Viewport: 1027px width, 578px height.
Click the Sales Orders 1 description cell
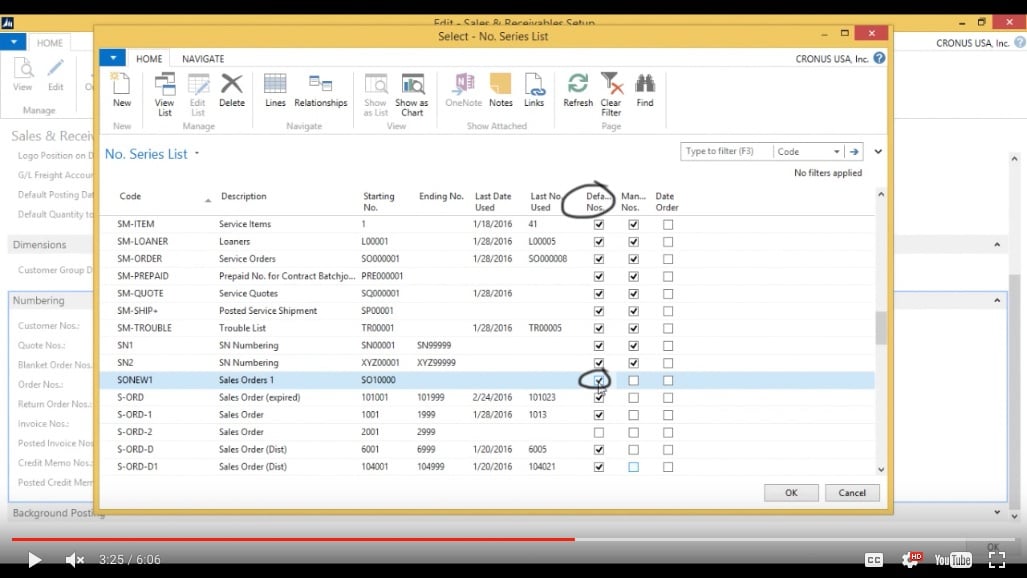246,380
